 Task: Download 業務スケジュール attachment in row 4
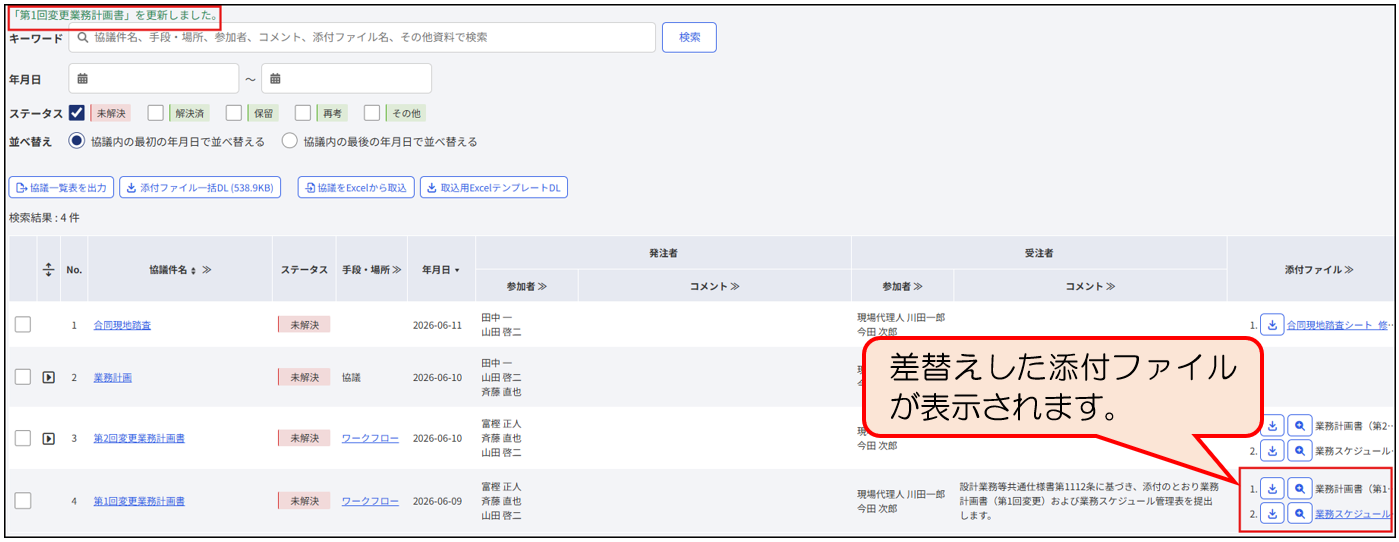point(1272,514)
